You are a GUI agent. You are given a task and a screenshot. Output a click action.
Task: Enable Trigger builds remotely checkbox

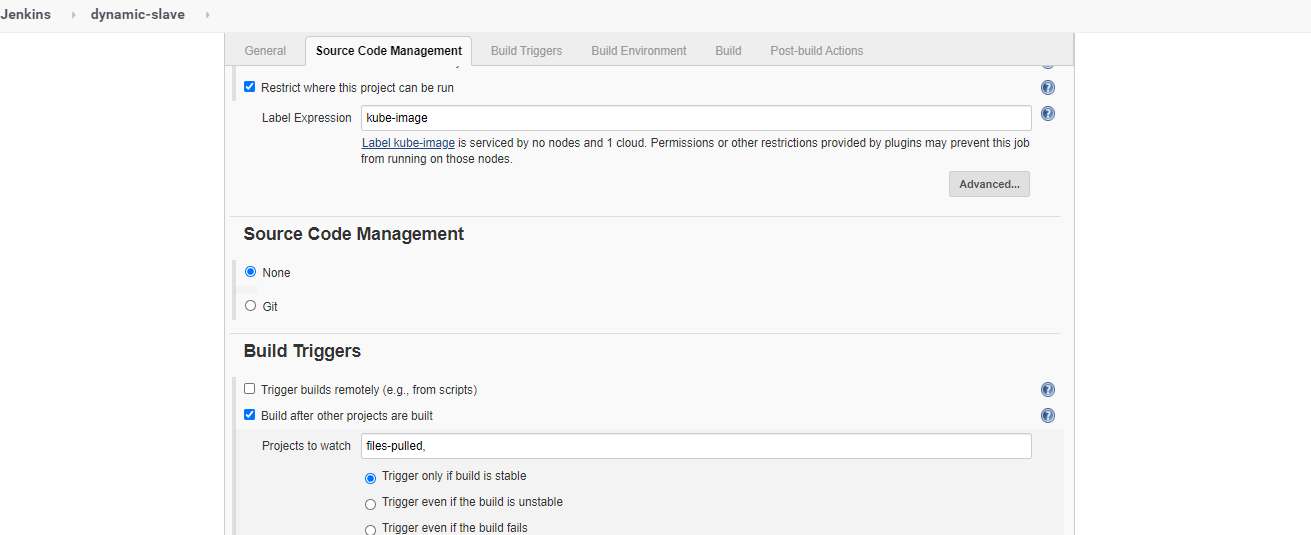[x=250, y=389]
